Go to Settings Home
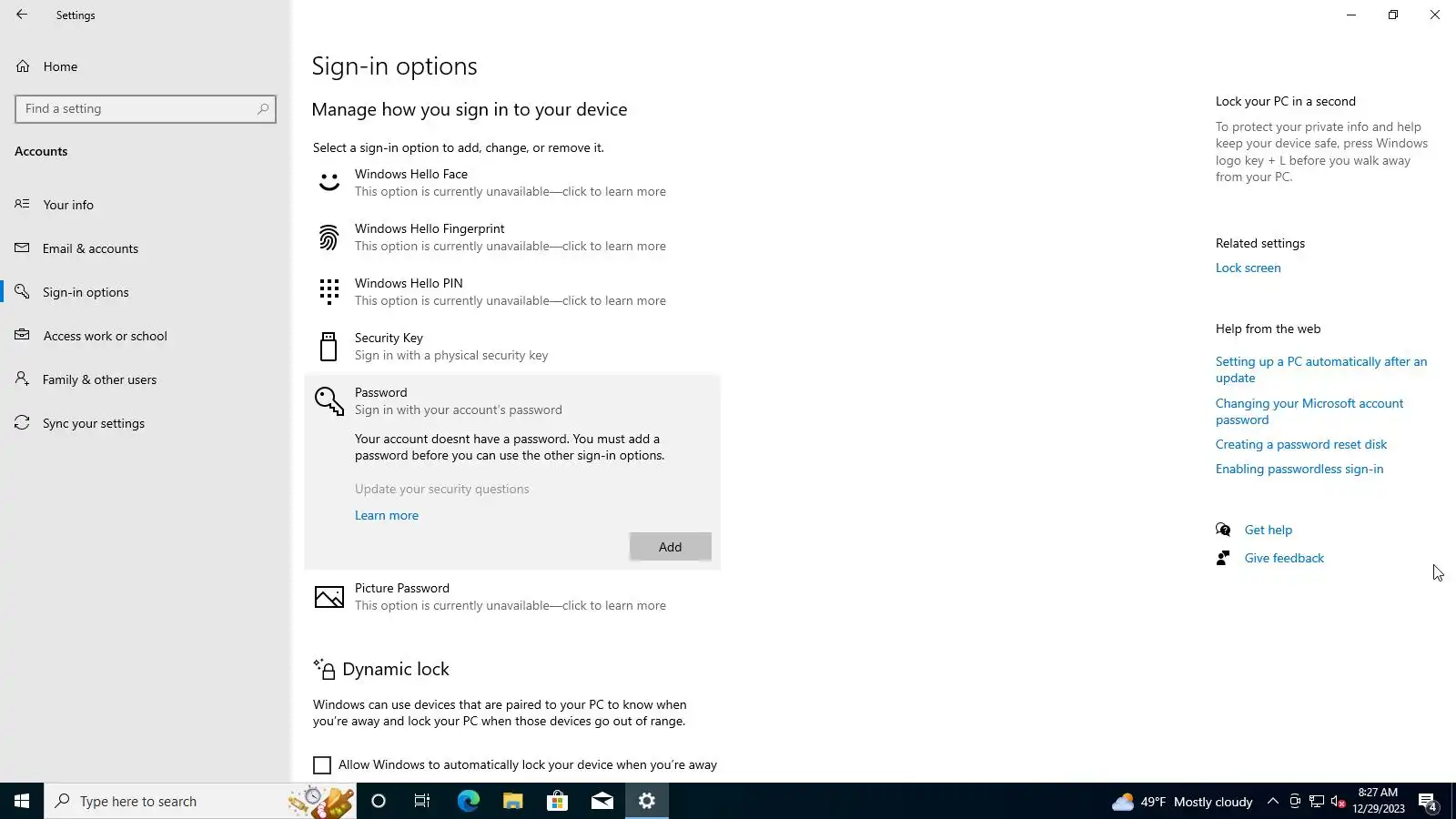The height and width of the screenshot is (819, 1456). [146, 66]
